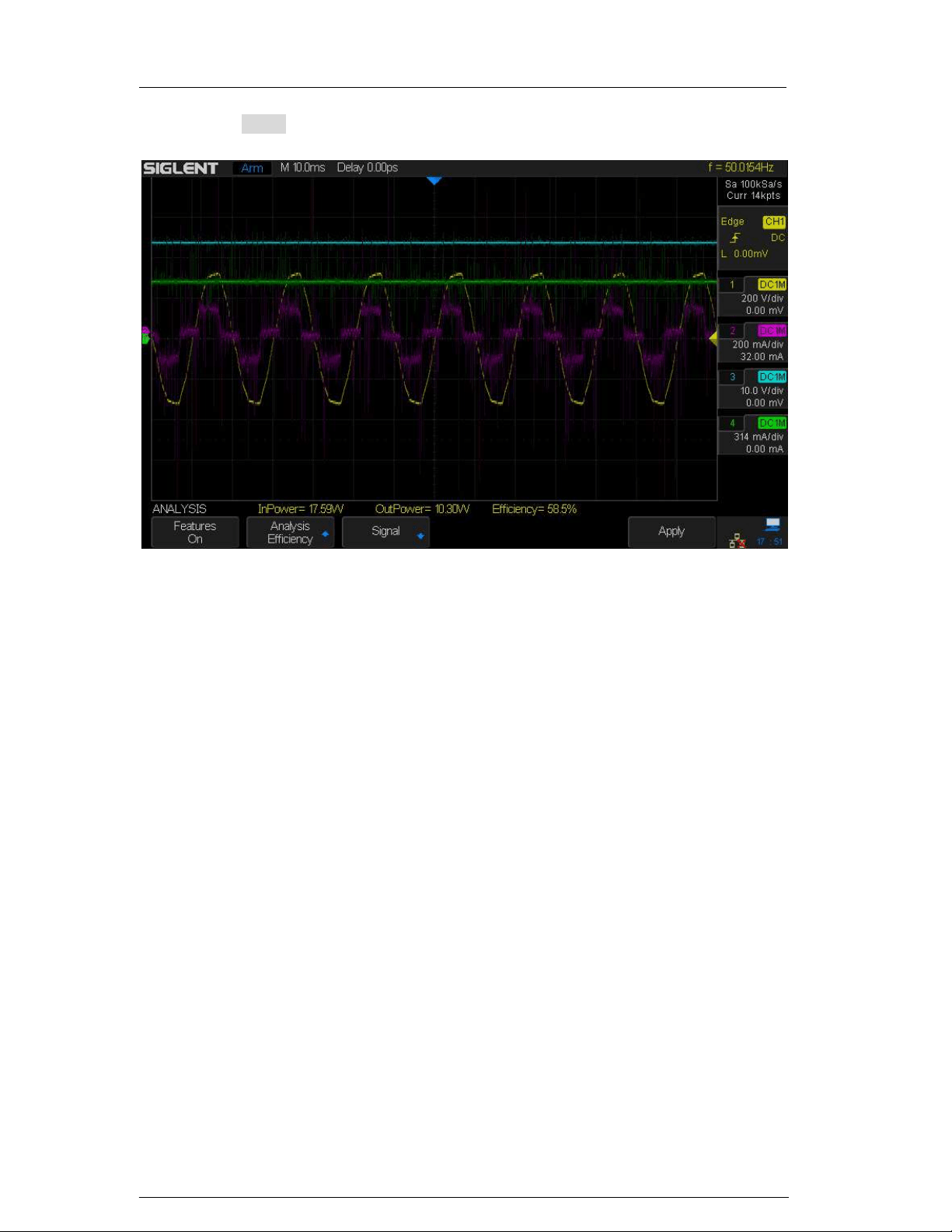Click the disconnected network status icon
952x1232 pixels.
(737, 541)
